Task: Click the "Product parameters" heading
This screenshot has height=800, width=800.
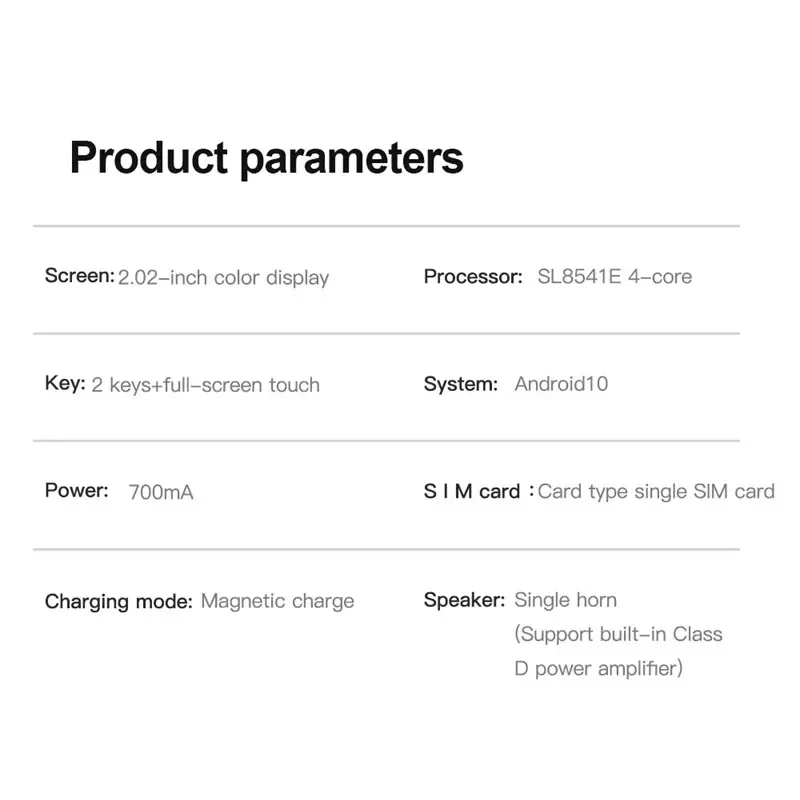Action: pos(266,159)
